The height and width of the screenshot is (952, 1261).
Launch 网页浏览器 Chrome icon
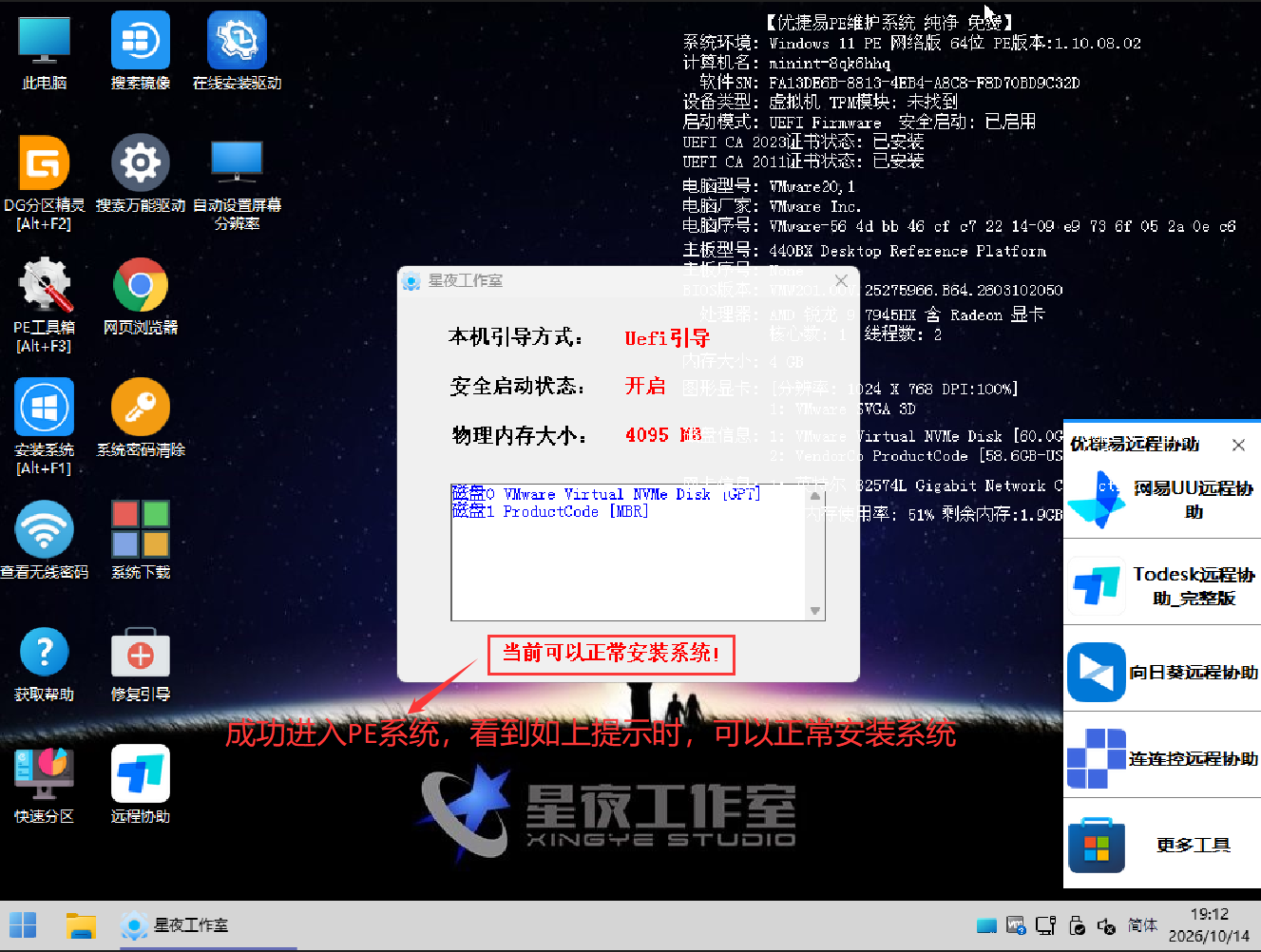[141, 296]
